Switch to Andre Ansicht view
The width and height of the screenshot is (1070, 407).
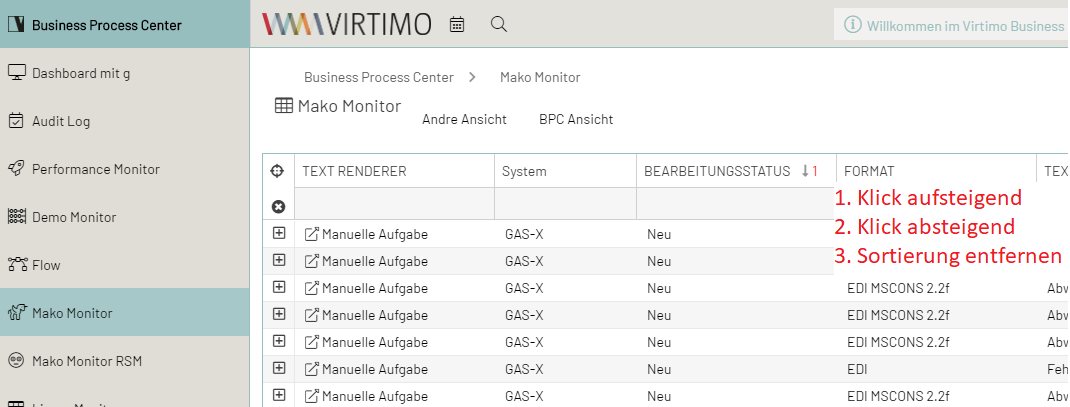coord(464,119)
